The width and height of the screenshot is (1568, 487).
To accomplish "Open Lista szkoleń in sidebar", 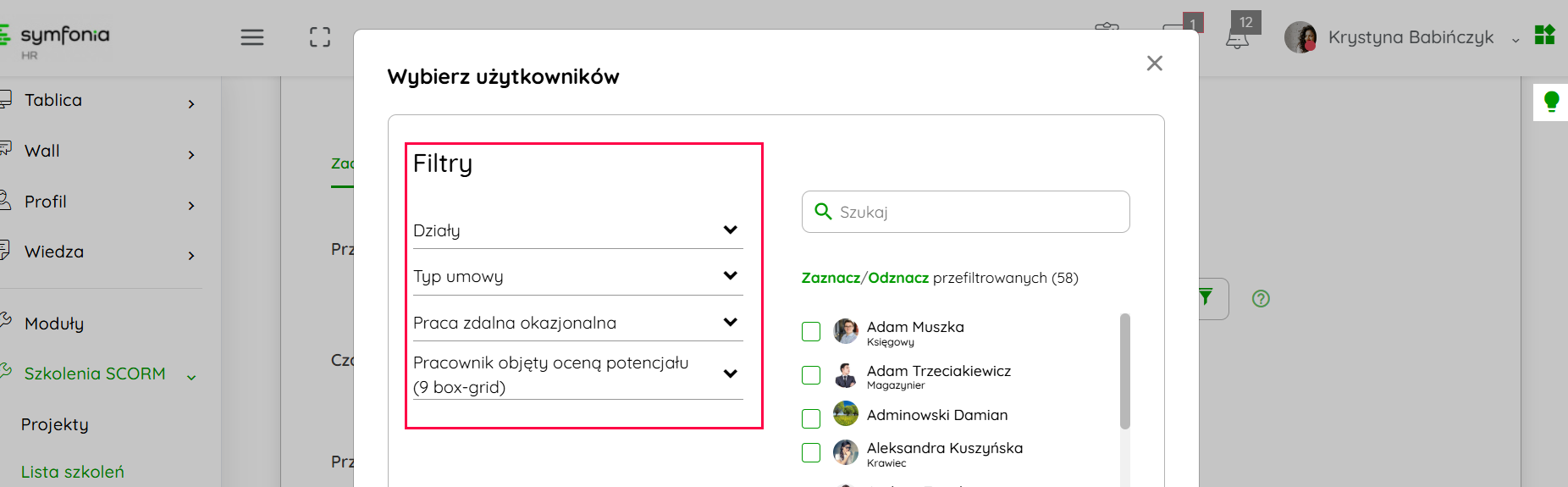I will [x=73, y=472].
